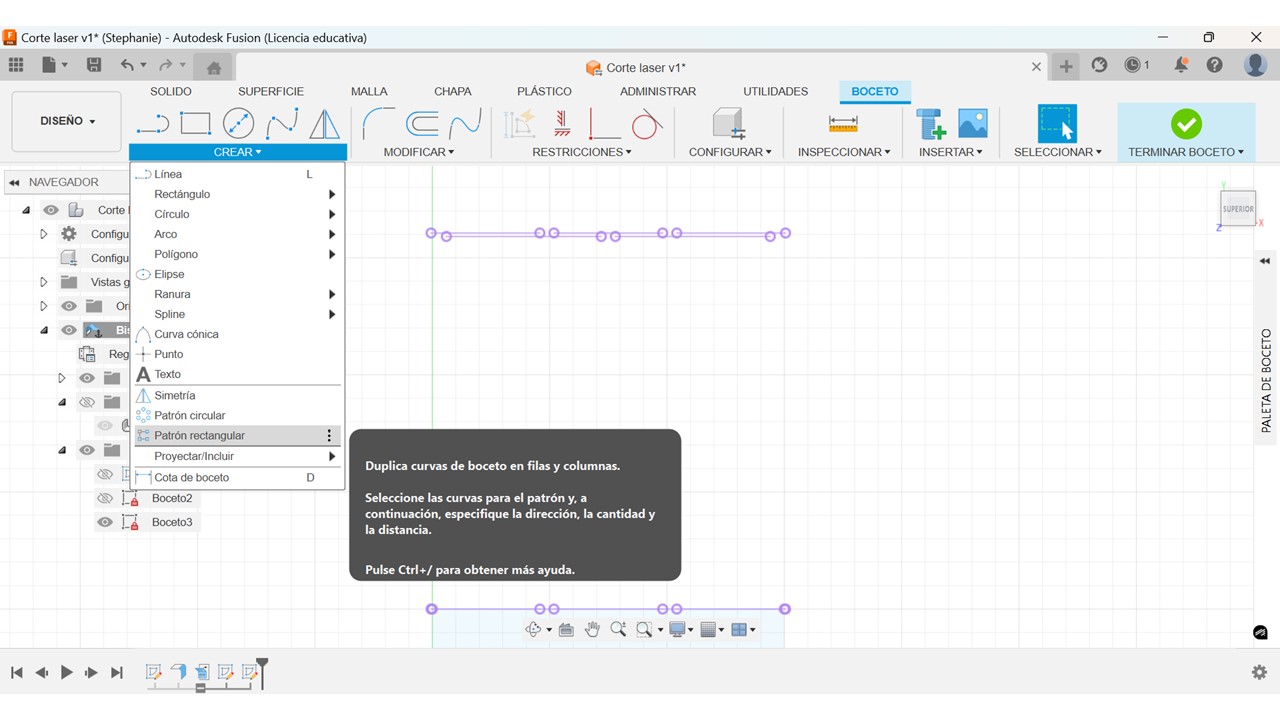1280x720 pixels.
Task: Toggle visibility eye of Corte root component
Action: click(51, 210)
